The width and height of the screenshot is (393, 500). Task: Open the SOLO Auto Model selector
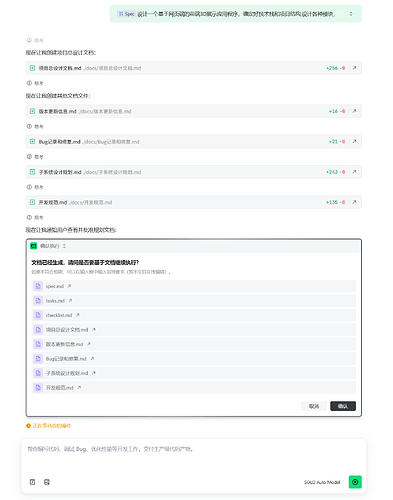pyautogui.click(x=322, y=482)
